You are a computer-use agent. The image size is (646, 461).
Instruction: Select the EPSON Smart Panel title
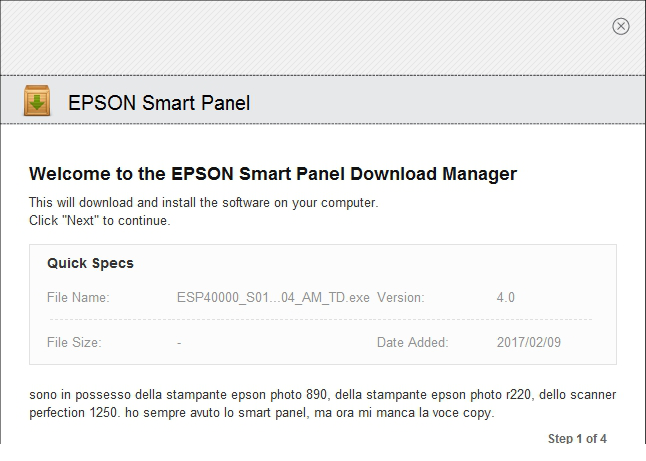[x=159, y=103]
